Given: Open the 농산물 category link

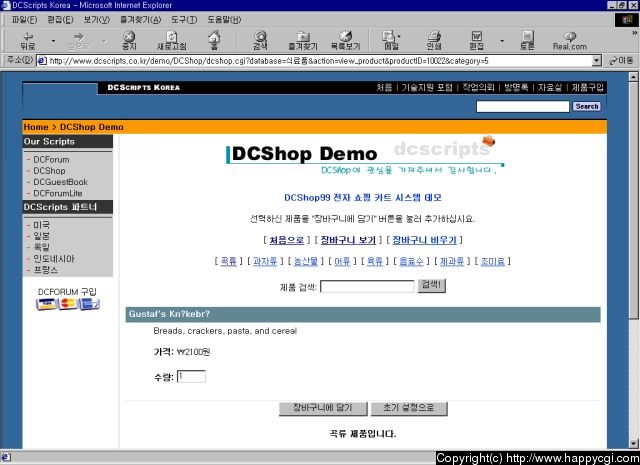Looking at the screenshot, I should 306,261.
